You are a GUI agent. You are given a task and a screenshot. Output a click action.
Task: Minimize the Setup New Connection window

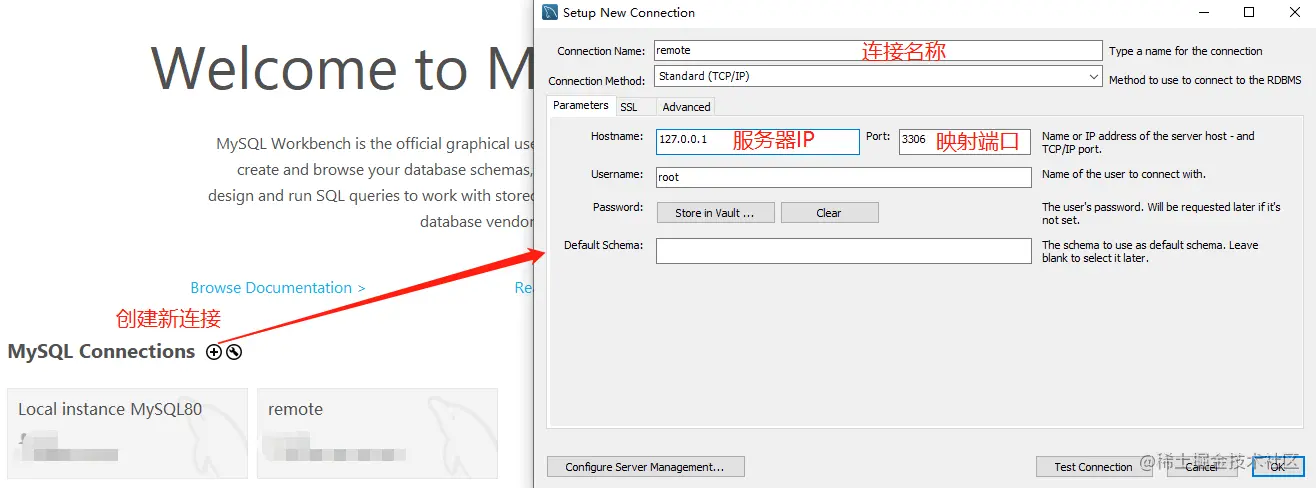point(1203,13)
